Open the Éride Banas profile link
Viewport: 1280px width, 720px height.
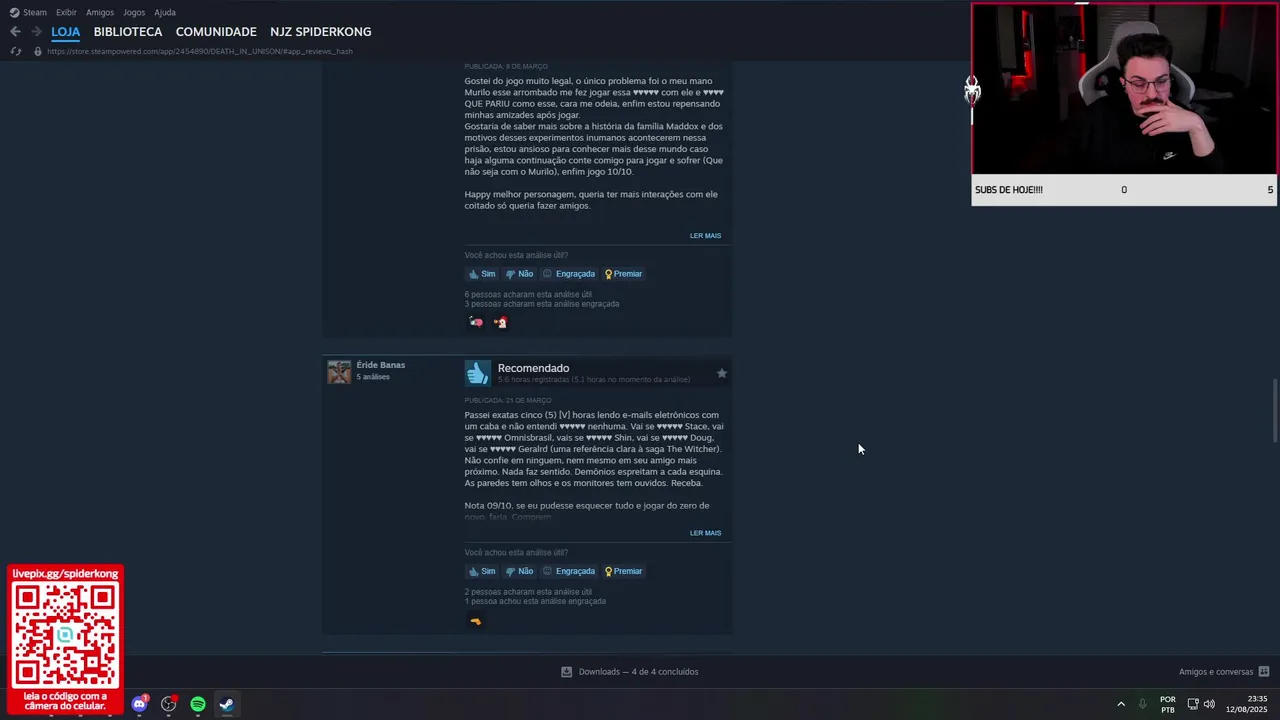tap(380, 365)
